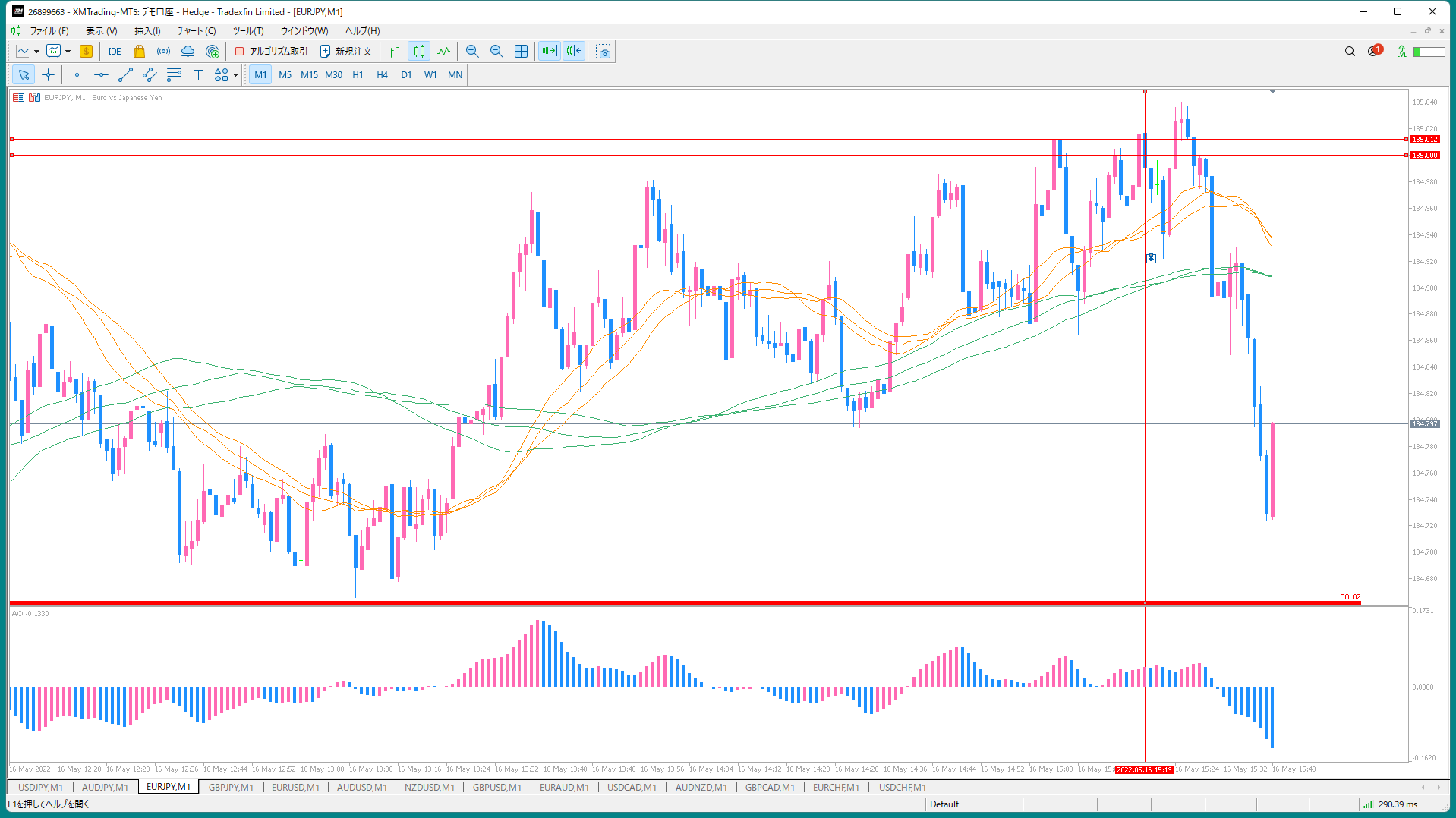
Task: Open the line chart type menu icon
Action: (x=24, y=52)
